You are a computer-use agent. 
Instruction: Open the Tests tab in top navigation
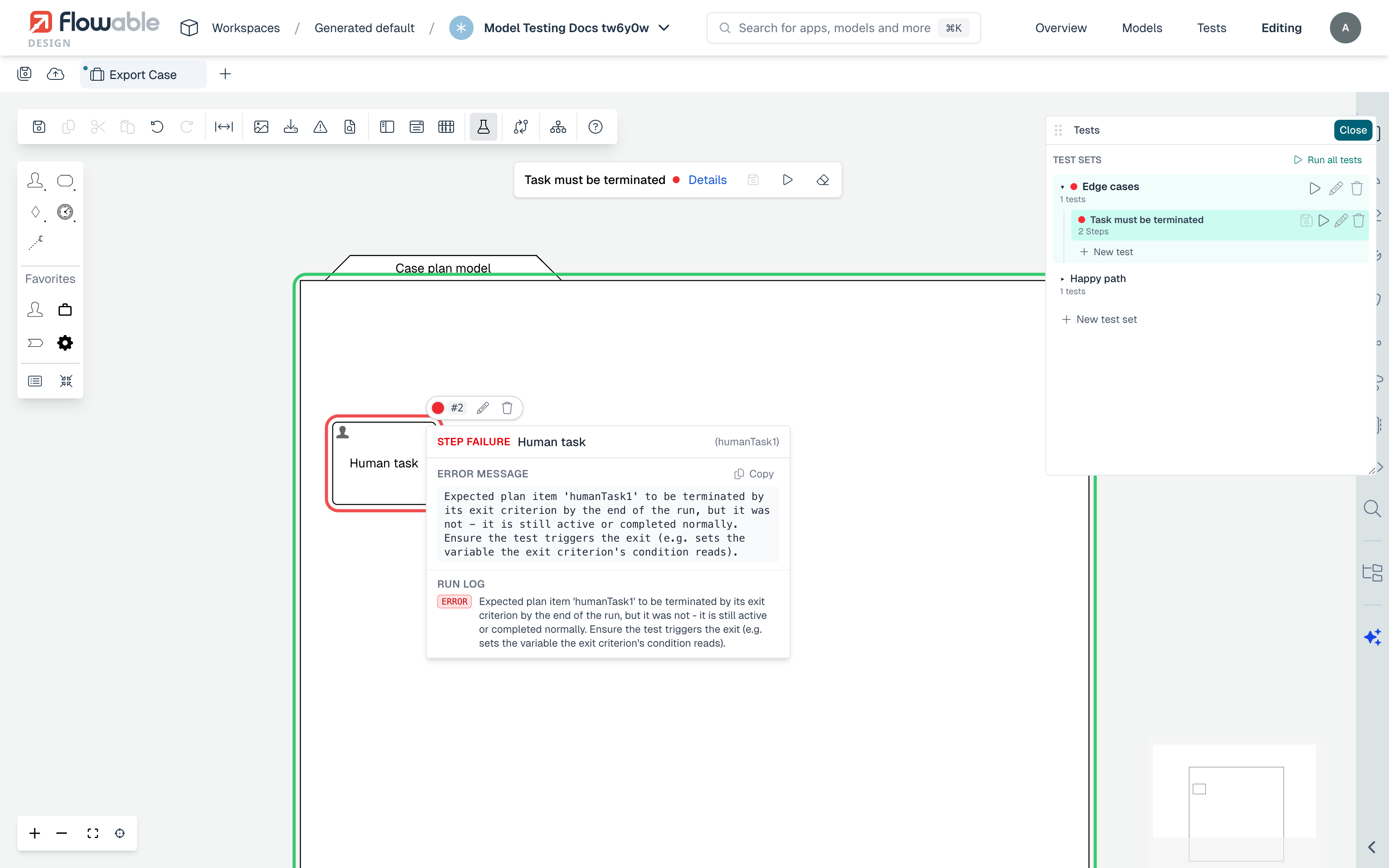1211,27
